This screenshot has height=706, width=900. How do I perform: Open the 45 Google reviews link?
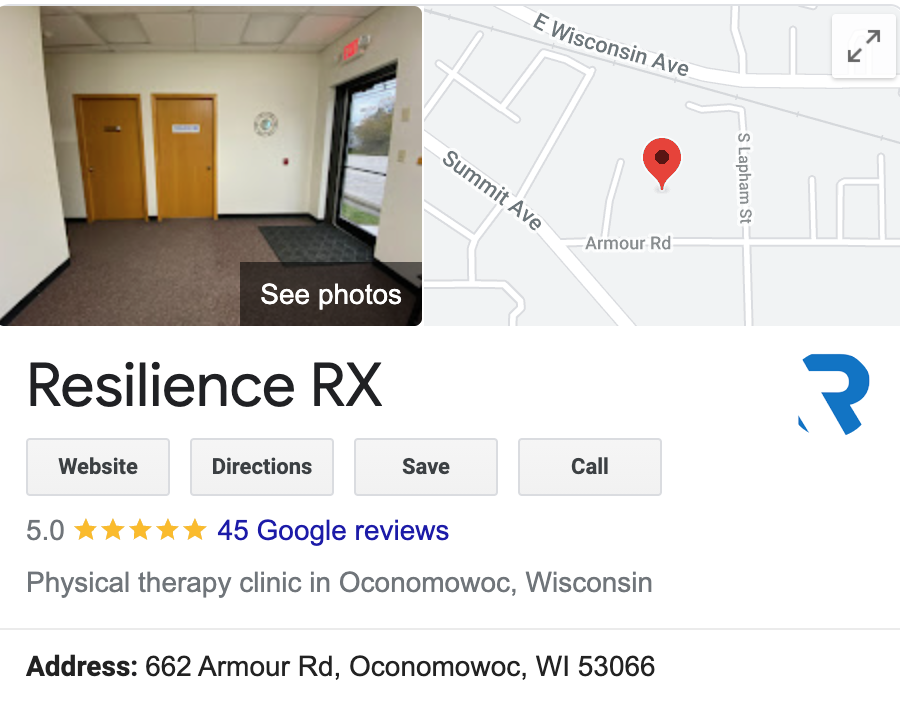pos(333,530)
